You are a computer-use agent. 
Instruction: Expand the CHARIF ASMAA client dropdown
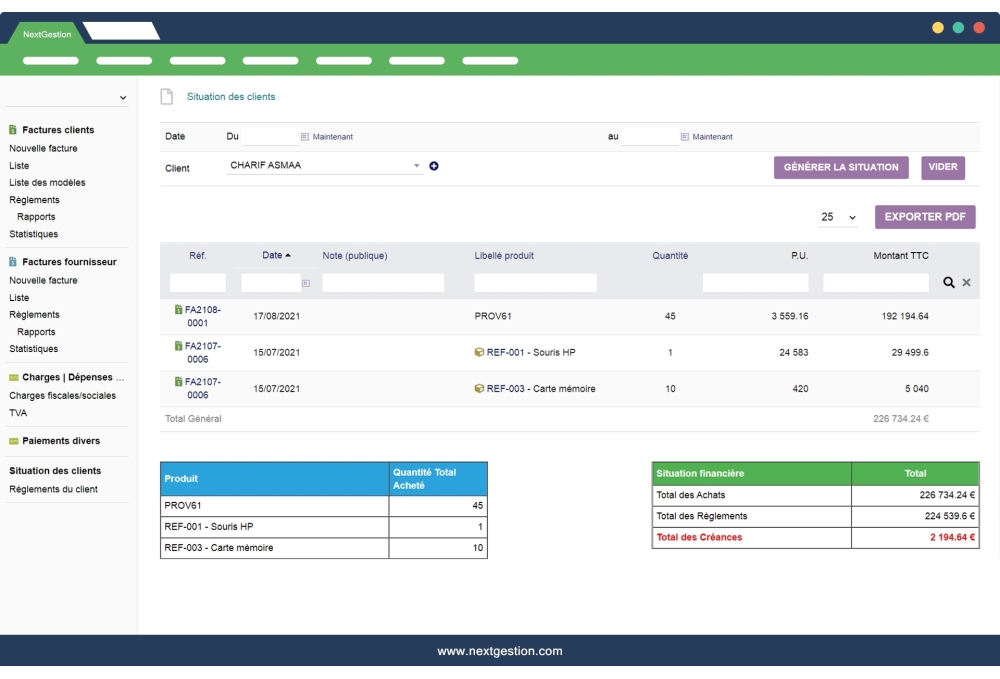(417, 166)
